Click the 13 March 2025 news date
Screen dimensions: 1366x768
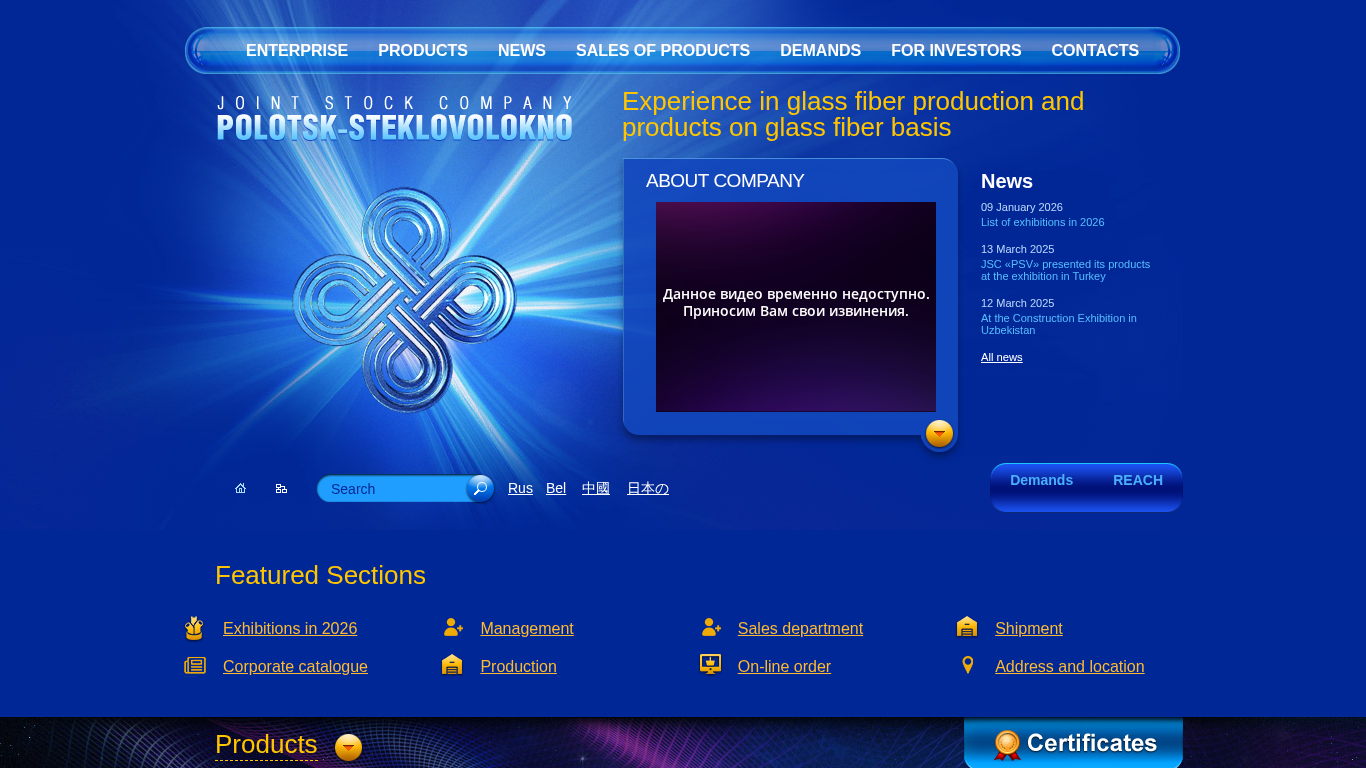click(x=1017, y=249)
